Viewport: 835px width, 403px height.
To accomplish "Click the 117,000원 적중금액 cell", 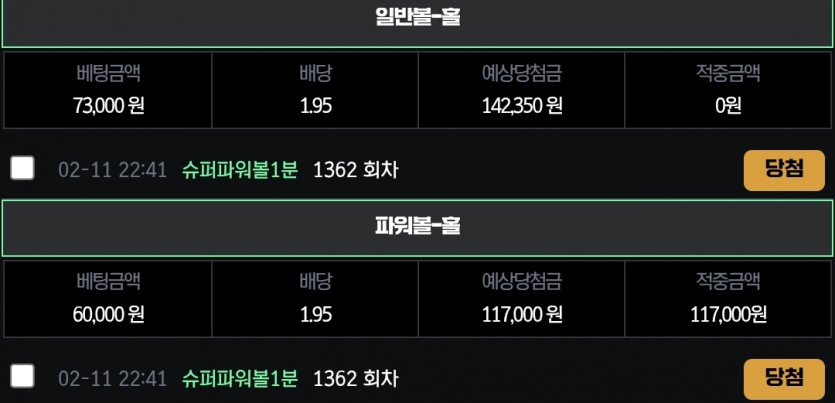I will tap(728, 299).
